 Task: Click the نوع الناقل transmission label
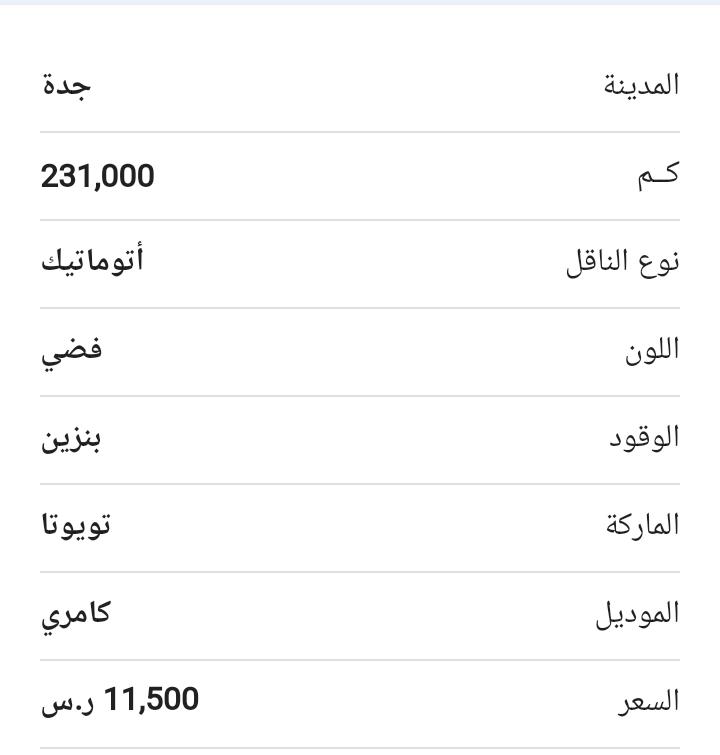(x=623, y=262)
